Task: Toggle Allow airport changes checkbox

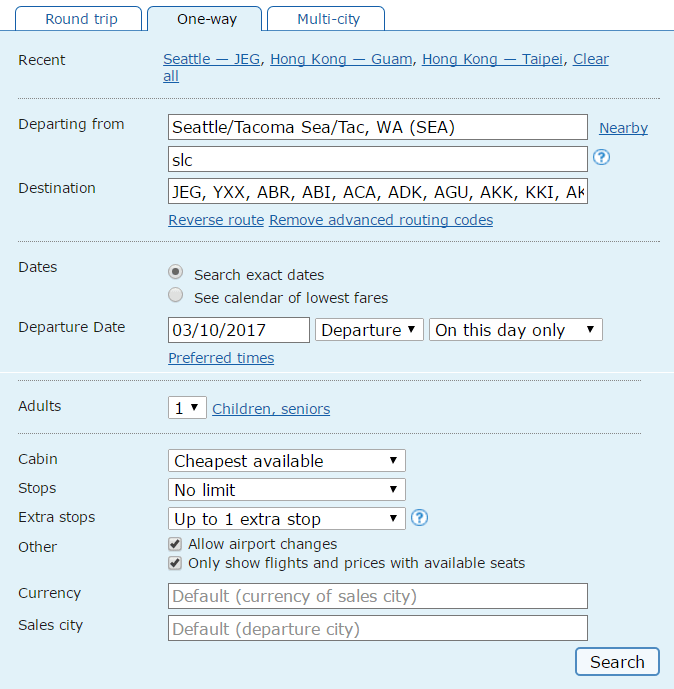Action: (x=175, y=545)
